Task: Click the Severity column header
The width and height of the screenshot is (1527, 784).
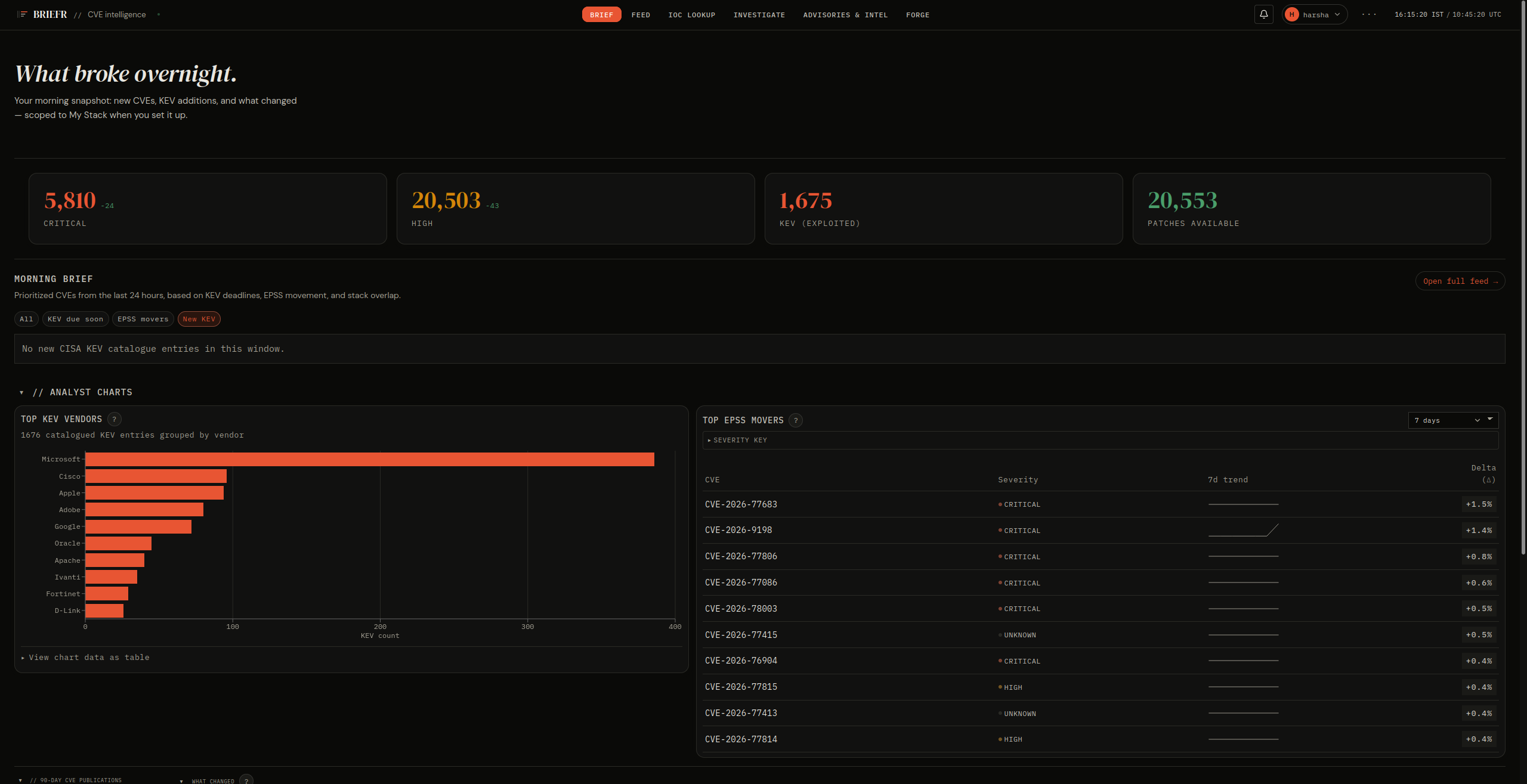Action: (x=1018, y=480)
